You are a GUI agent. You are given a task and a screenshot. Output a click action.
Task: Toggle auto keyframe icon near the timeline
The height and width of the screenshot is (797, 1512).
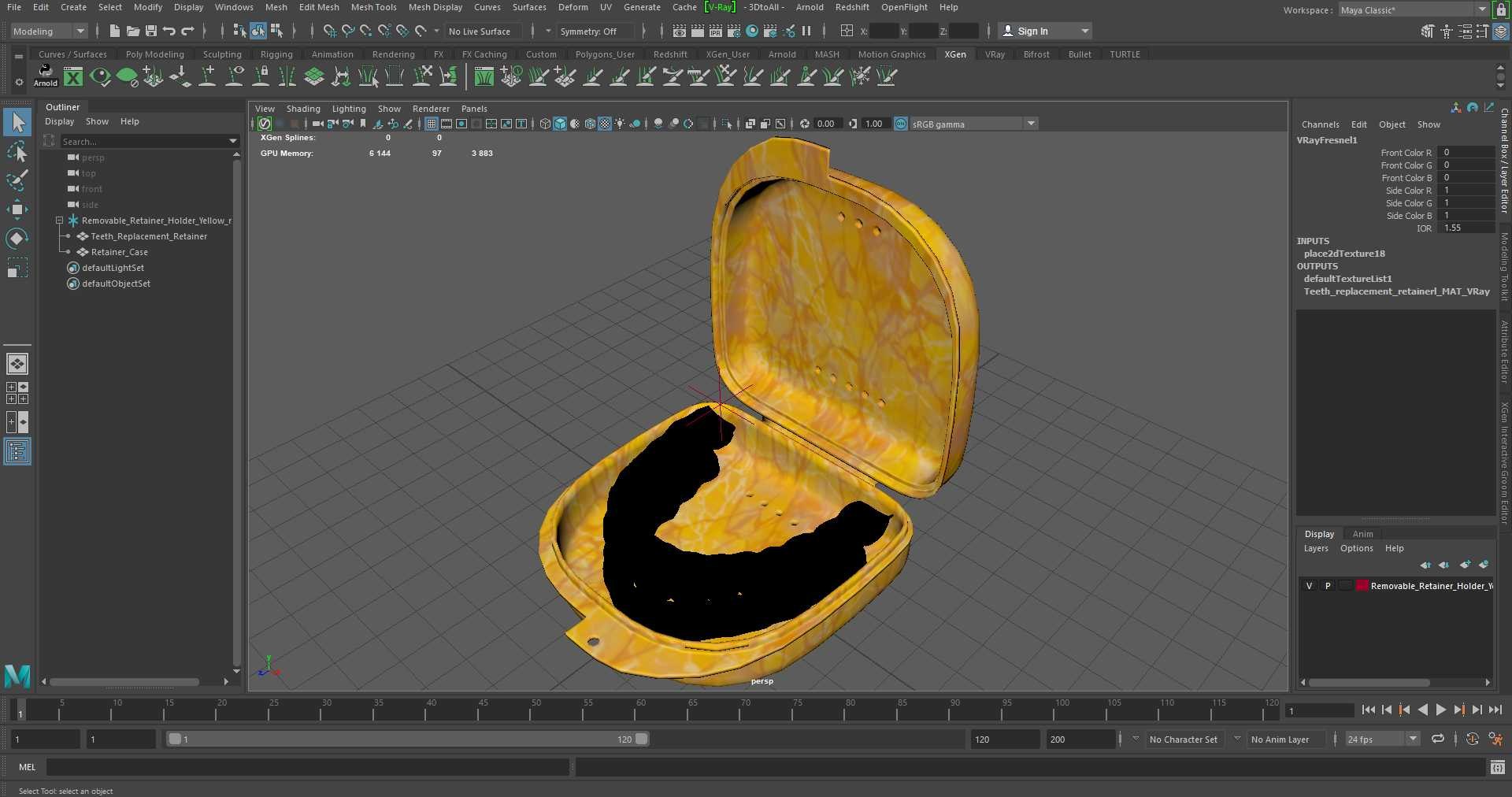pos(1472,739)
